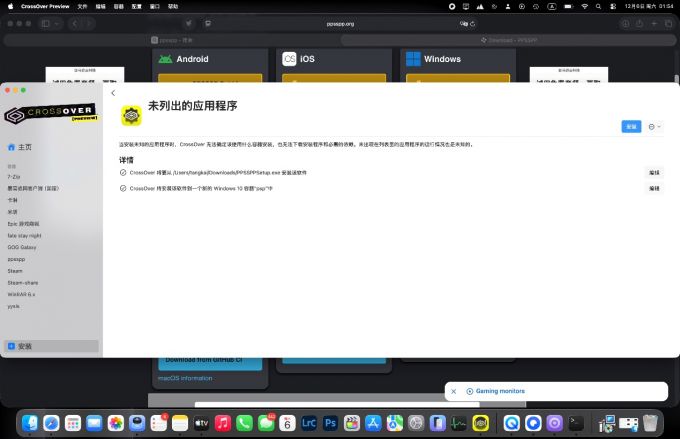Open Terminal from the Dock
Screen dimensions: 680x439
click(576, 423)
